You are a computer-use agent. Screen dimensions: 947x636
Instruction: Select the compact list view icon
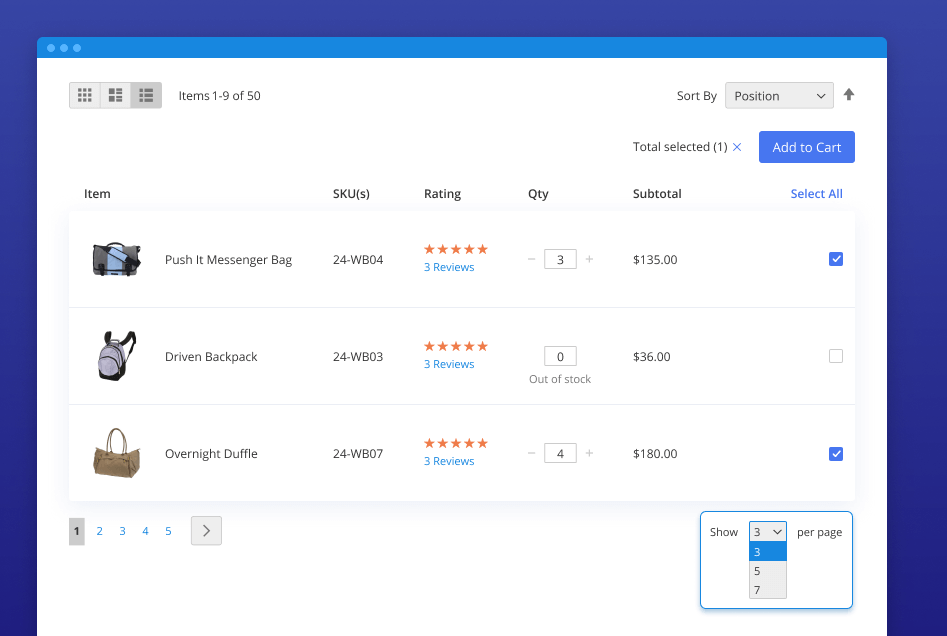point(115,96)
